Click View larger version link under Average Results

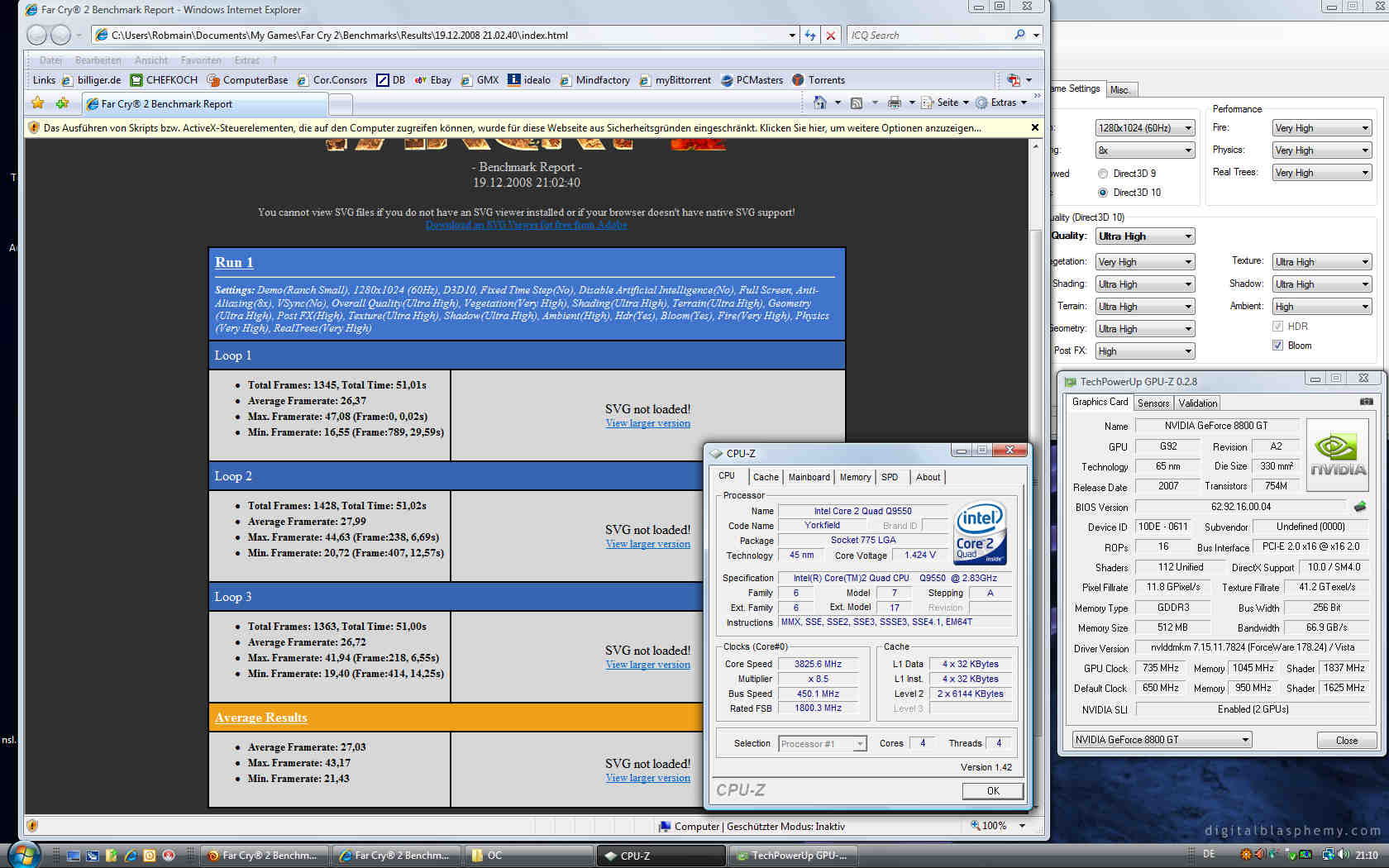647,778
